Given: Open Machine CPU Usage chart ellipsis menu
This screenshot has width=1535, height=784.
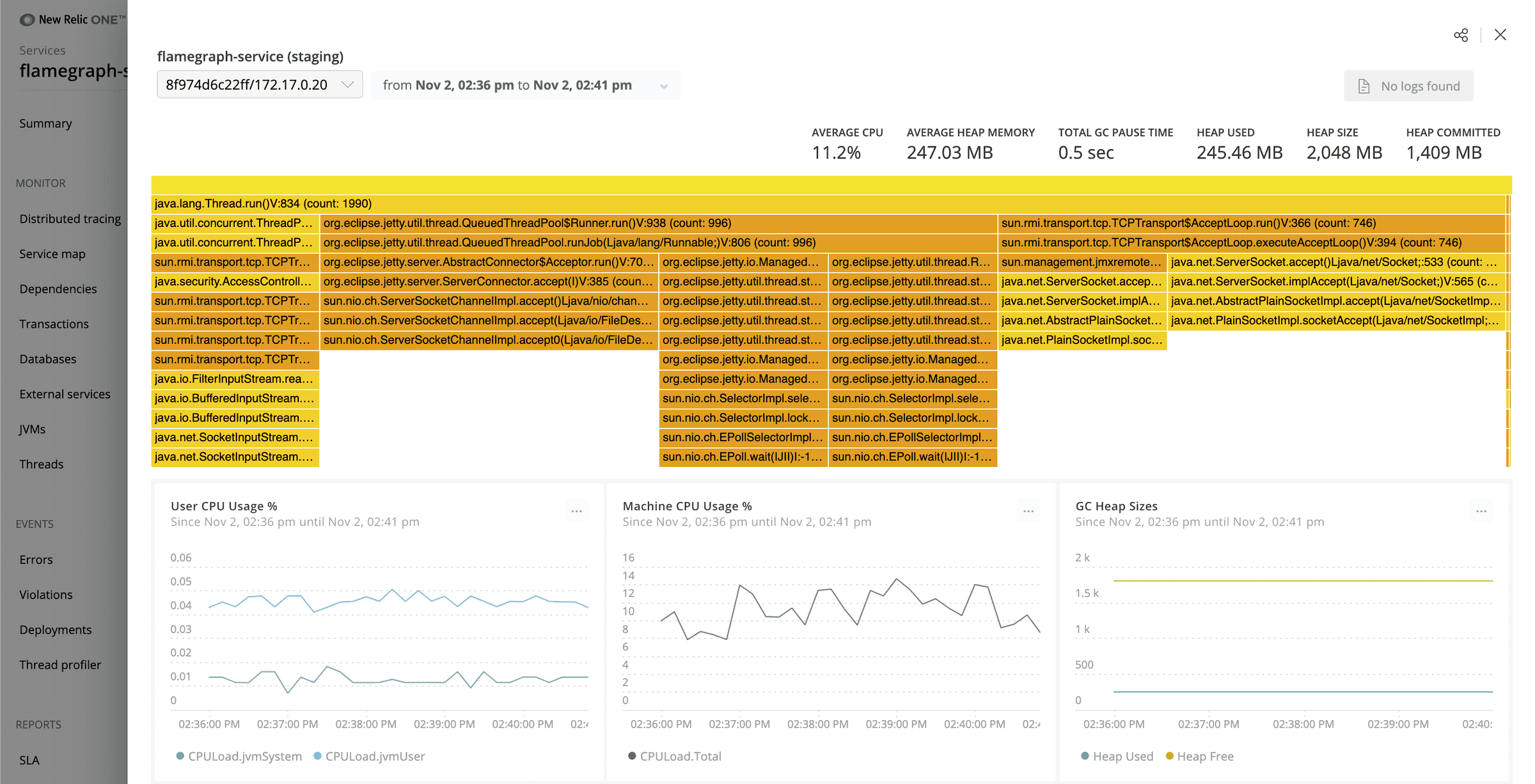Looking at the screenshot, I should click(1028, 511).
